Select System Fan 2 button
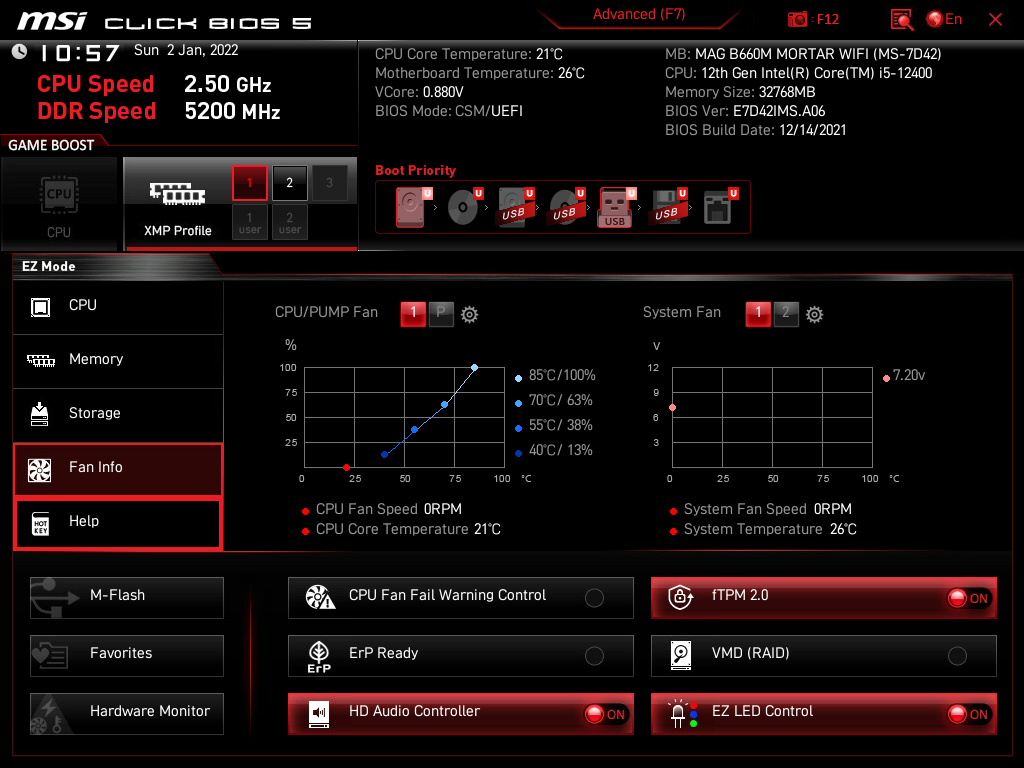1024x768 pixels. 786,314
